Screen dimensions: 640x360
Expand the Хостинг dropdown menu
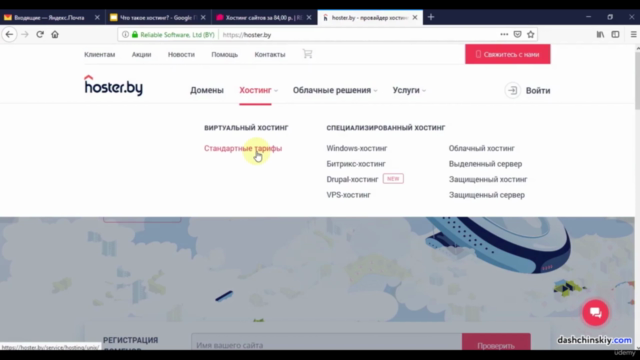[x=258, y=90]
